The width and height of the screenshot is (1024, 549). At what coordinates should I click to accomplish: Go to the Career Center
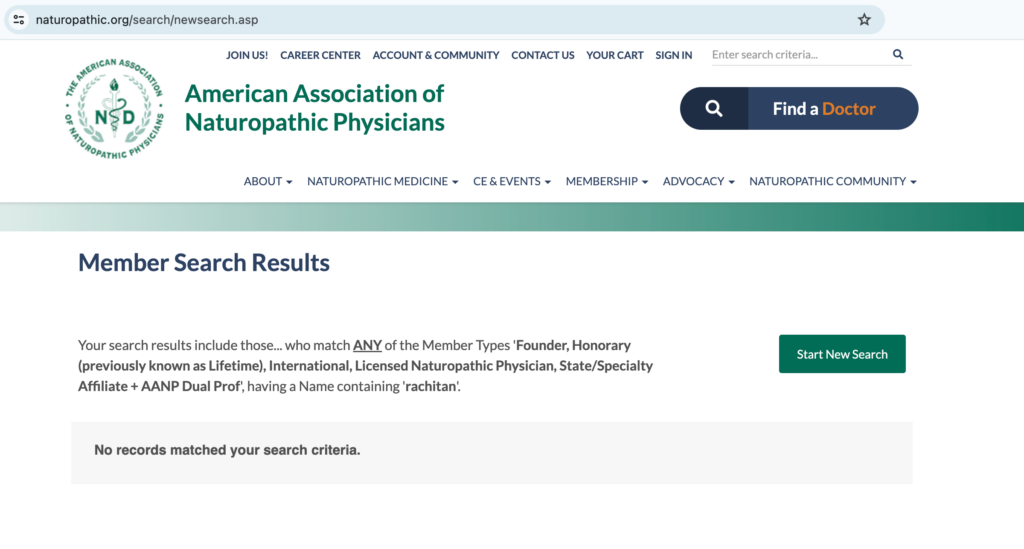[x=320, y=55]
